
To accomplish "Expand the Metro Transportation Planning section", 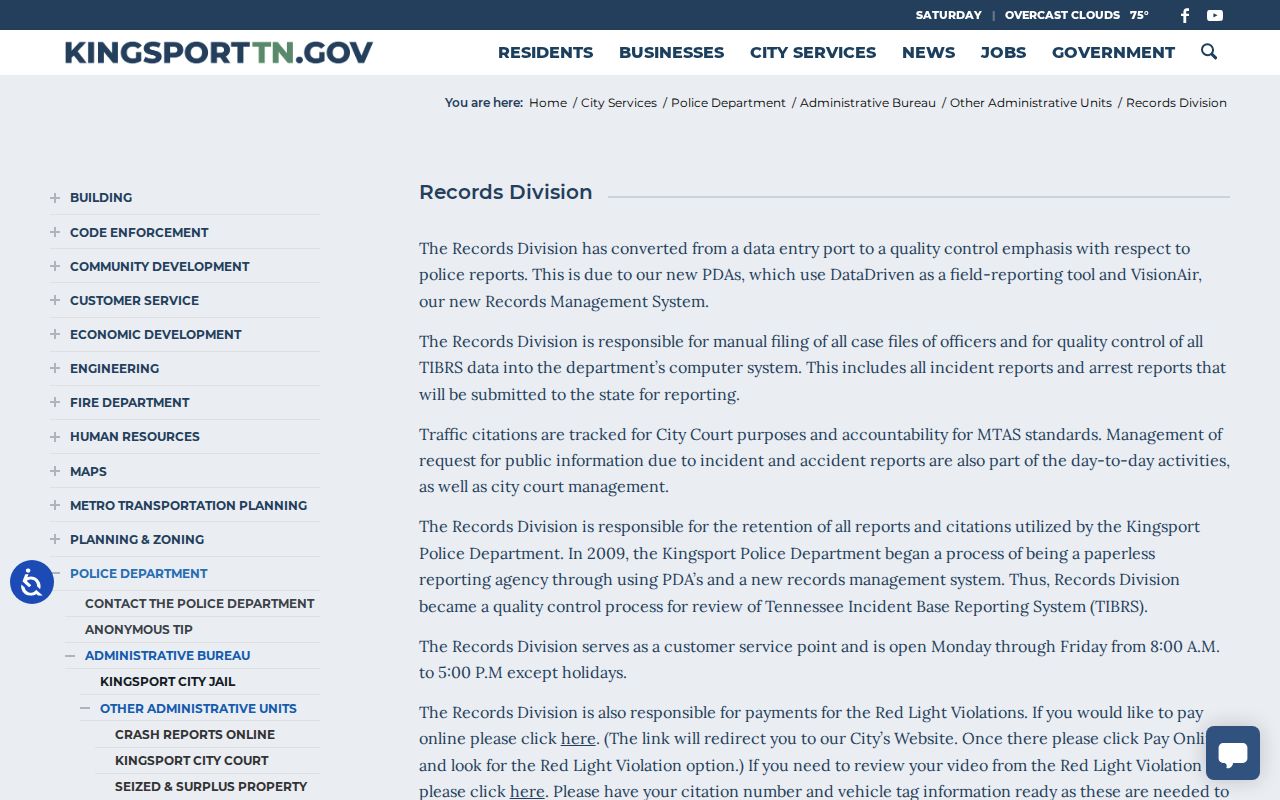I will tap(55, 505).
